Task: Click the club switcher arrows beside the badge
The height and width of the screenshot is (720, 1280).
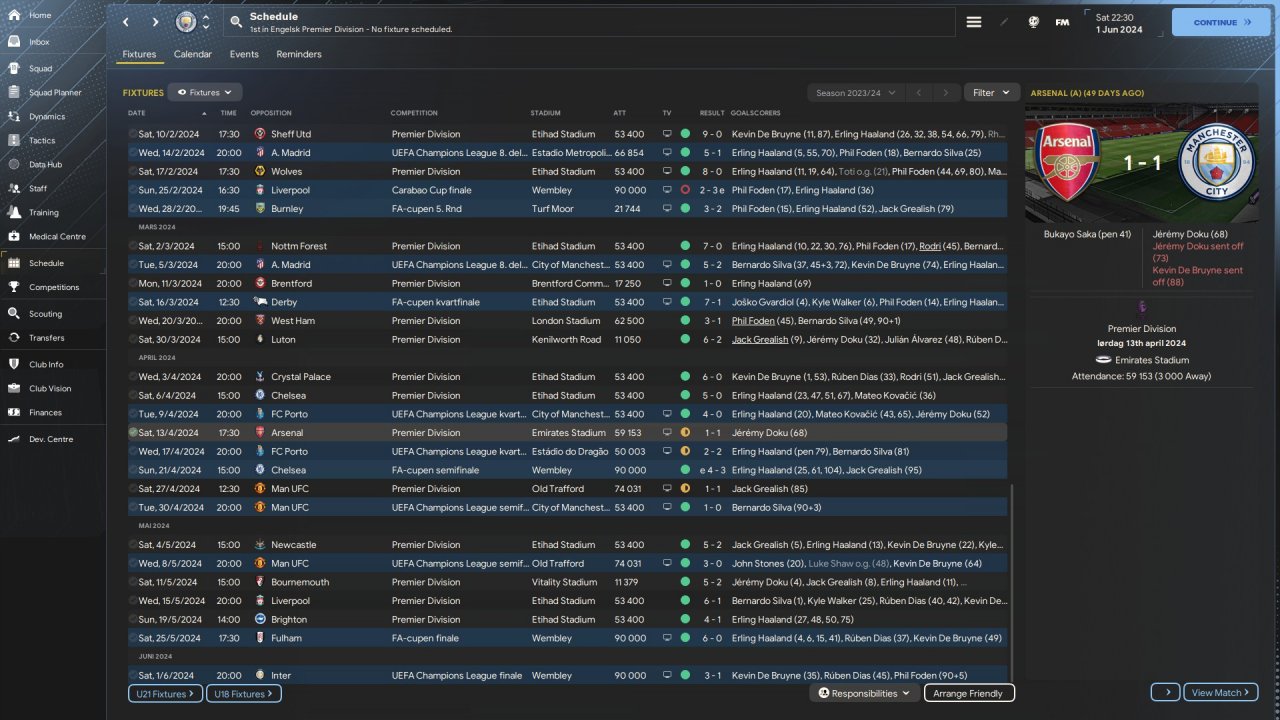Action: click(206, 22)
